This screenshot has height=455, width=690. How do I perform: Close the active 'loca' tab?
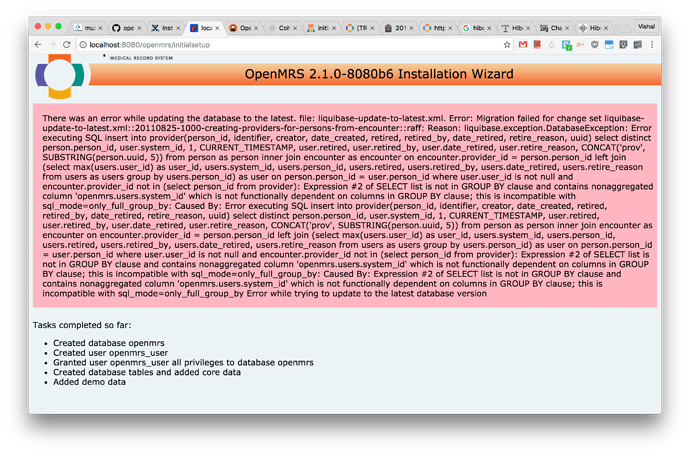click(x=217, y=28)
